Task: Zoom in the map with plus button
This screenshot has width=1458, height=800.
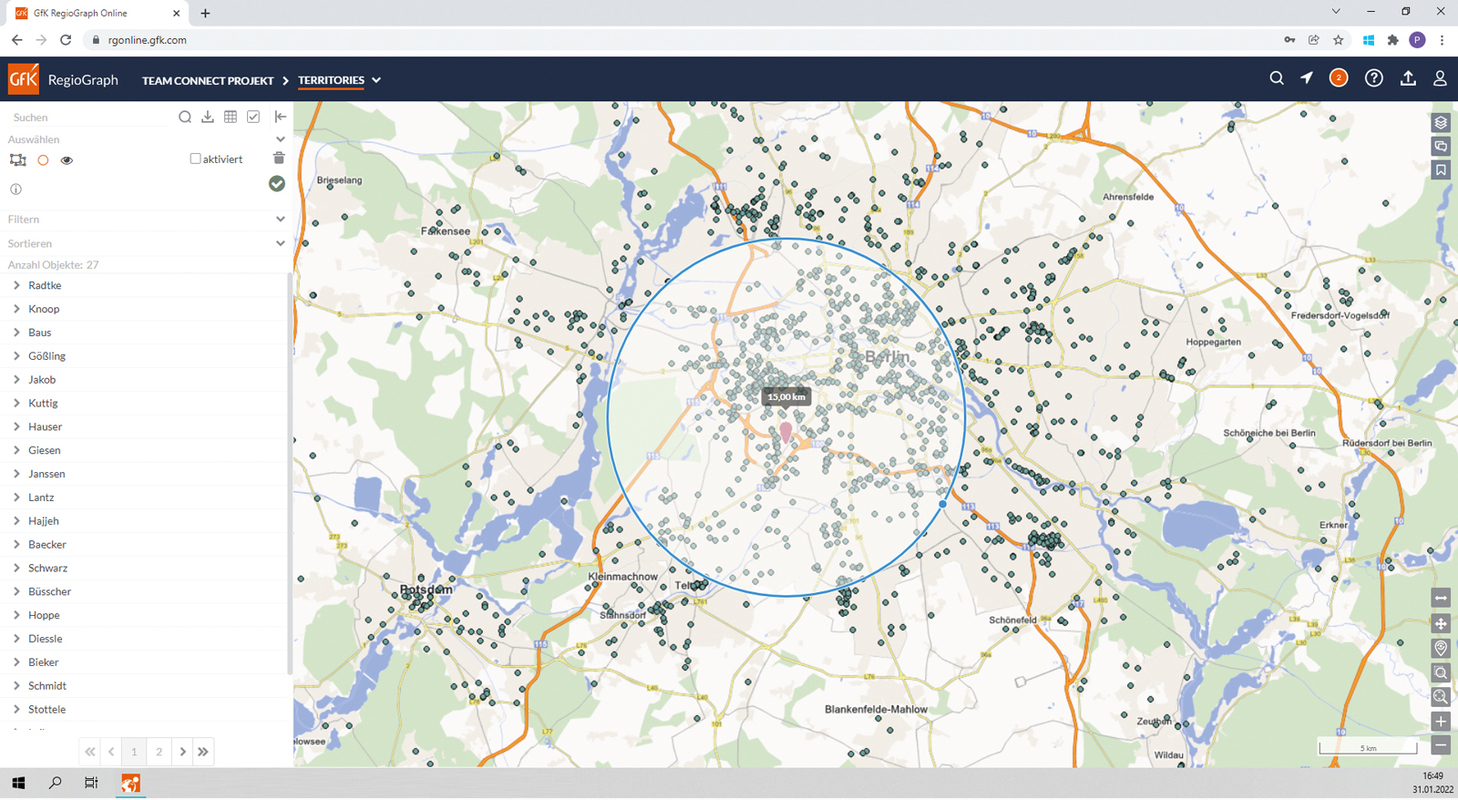Action: [1441, 721]
